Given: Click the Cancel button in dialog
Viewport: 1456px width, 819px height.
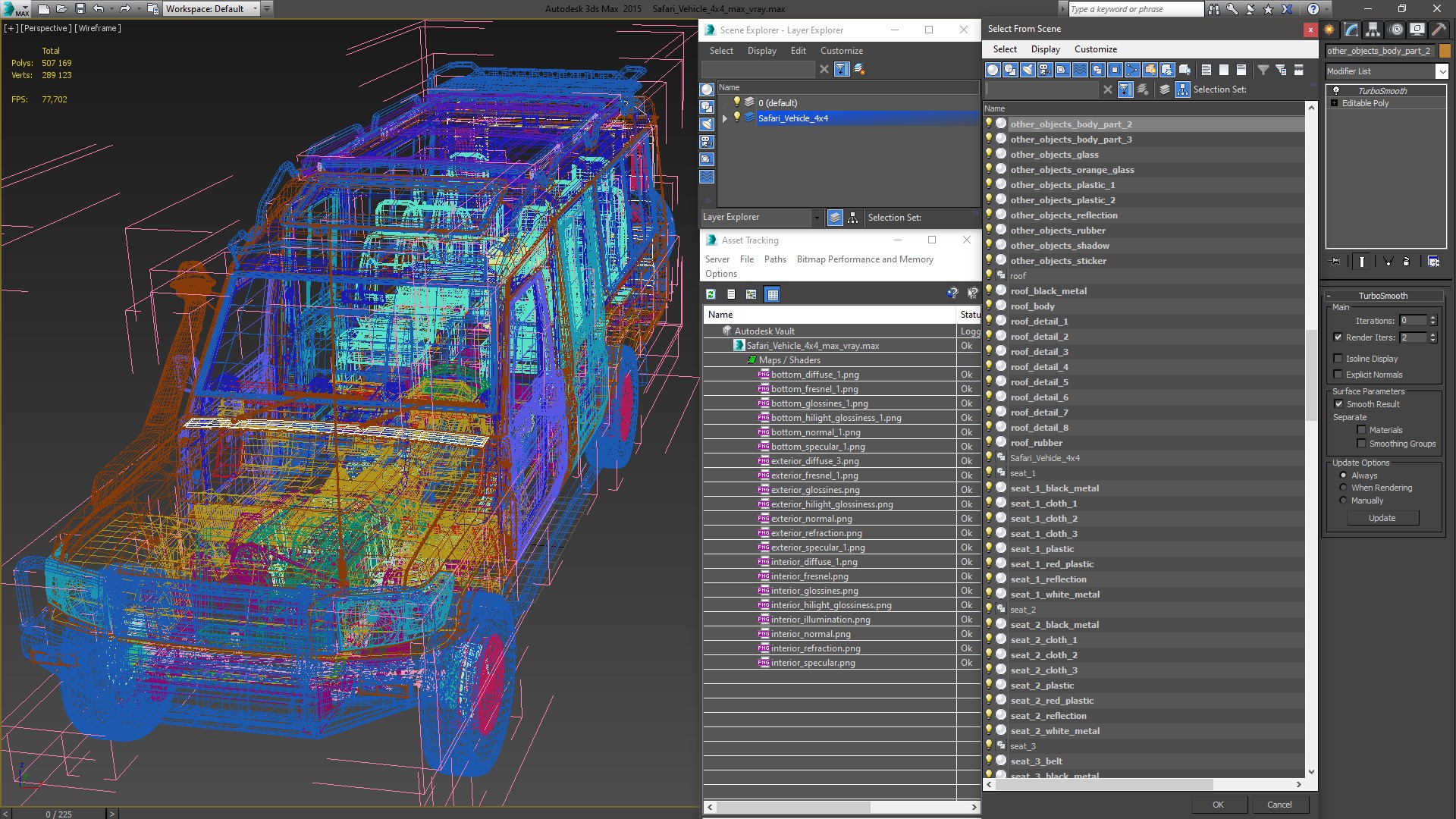Looking at the screenshot, I should [x=1280, y=804].
